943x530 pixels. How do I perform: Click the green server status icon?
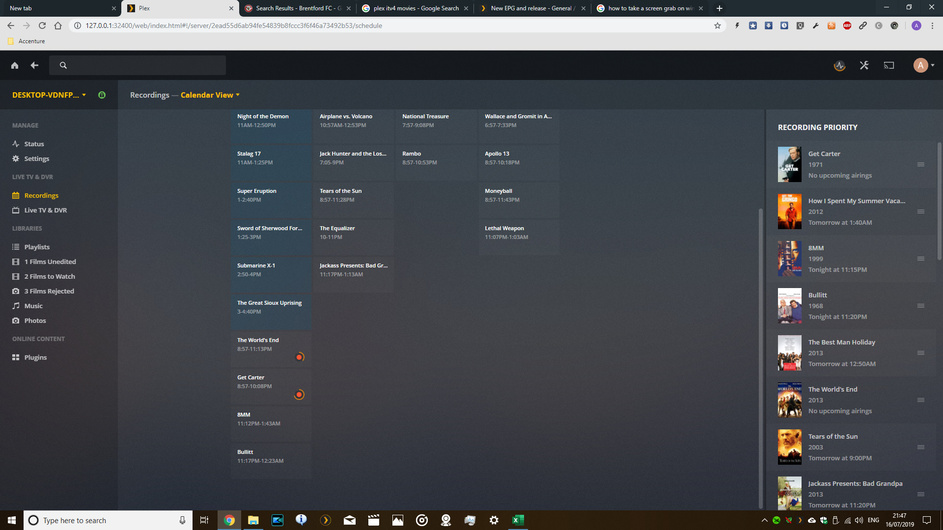pos(102,95)
